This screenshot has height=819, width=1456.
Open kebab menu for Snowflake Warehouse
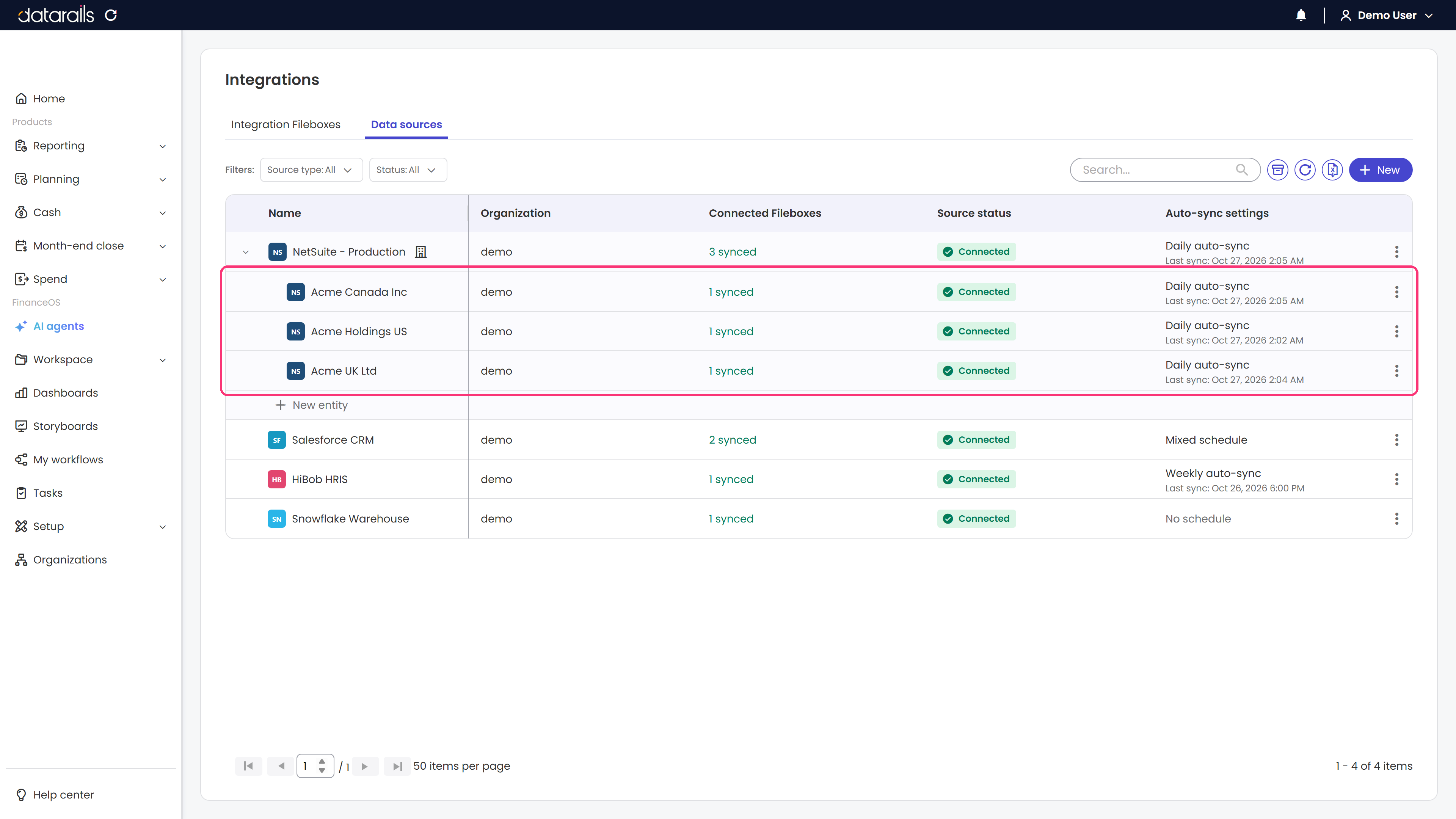[1396, 519]
